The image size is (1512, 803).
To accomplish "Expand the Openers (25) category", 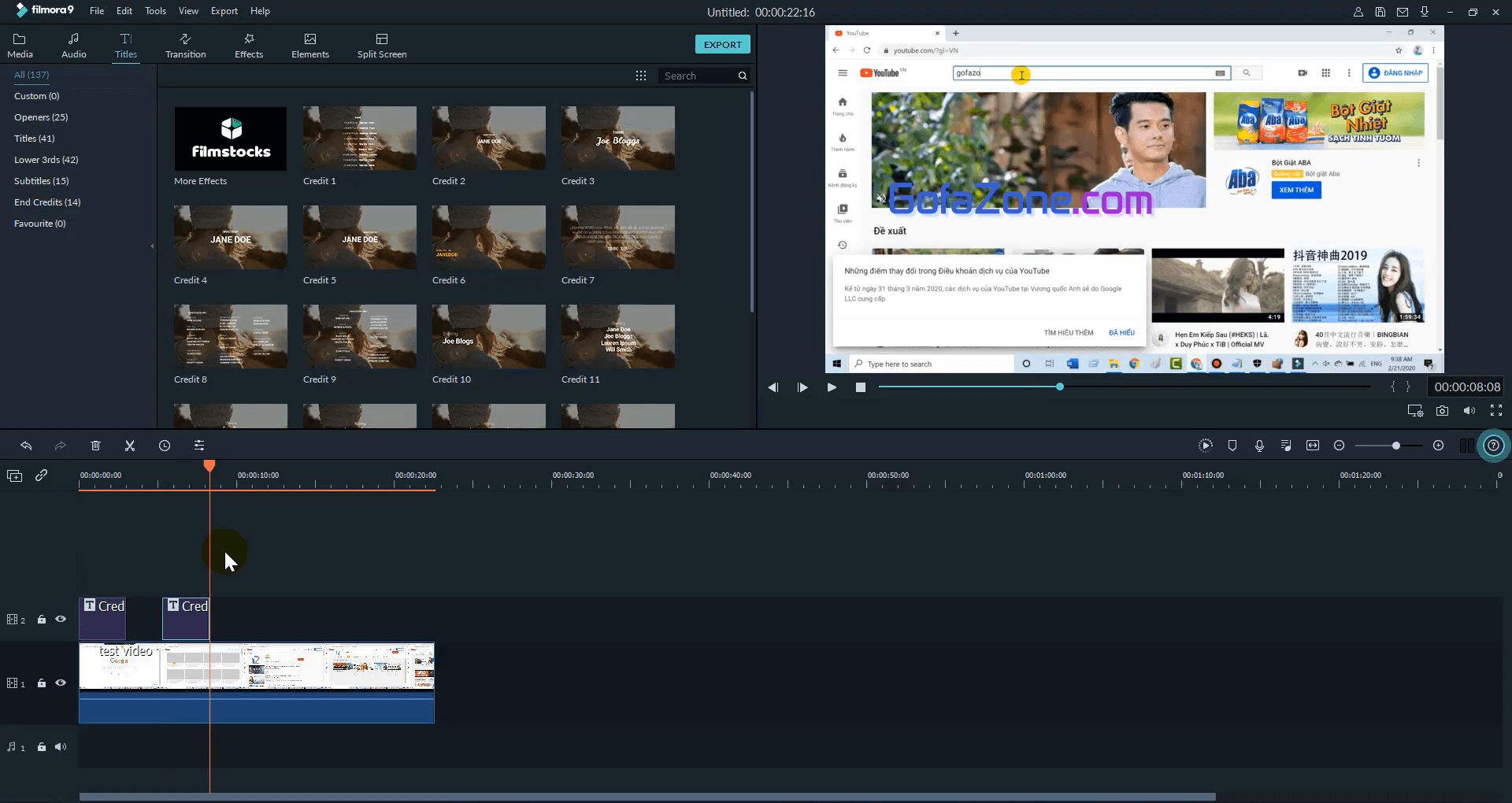I will 41,117.
